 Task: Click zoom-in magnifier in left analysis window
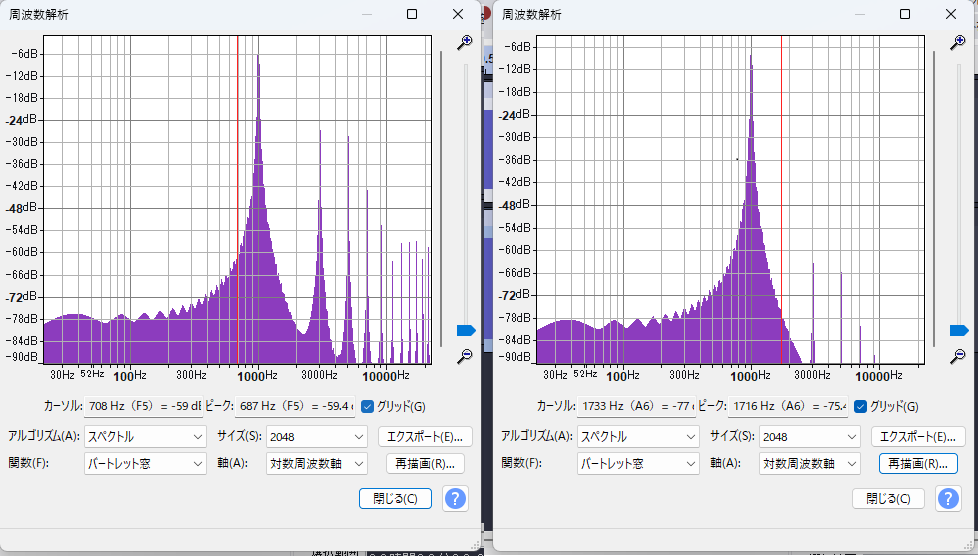464,42
